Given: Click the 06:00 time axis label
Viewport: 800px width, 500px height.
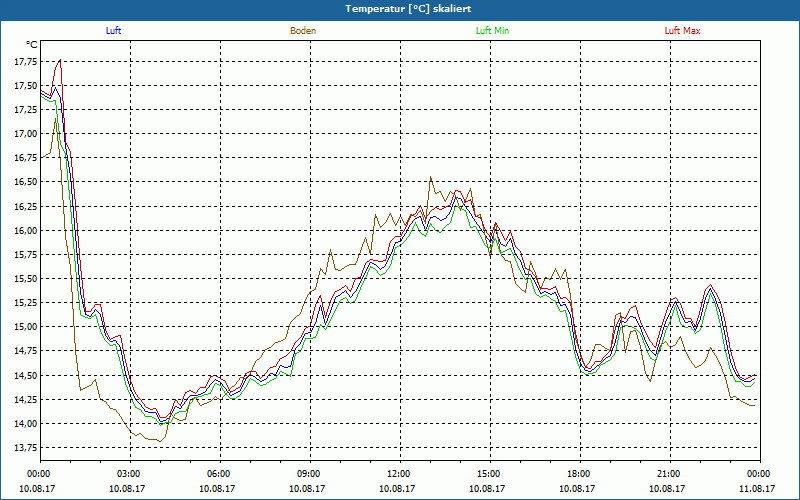Looking at the screenshot, I should click(x=220, y=473).
